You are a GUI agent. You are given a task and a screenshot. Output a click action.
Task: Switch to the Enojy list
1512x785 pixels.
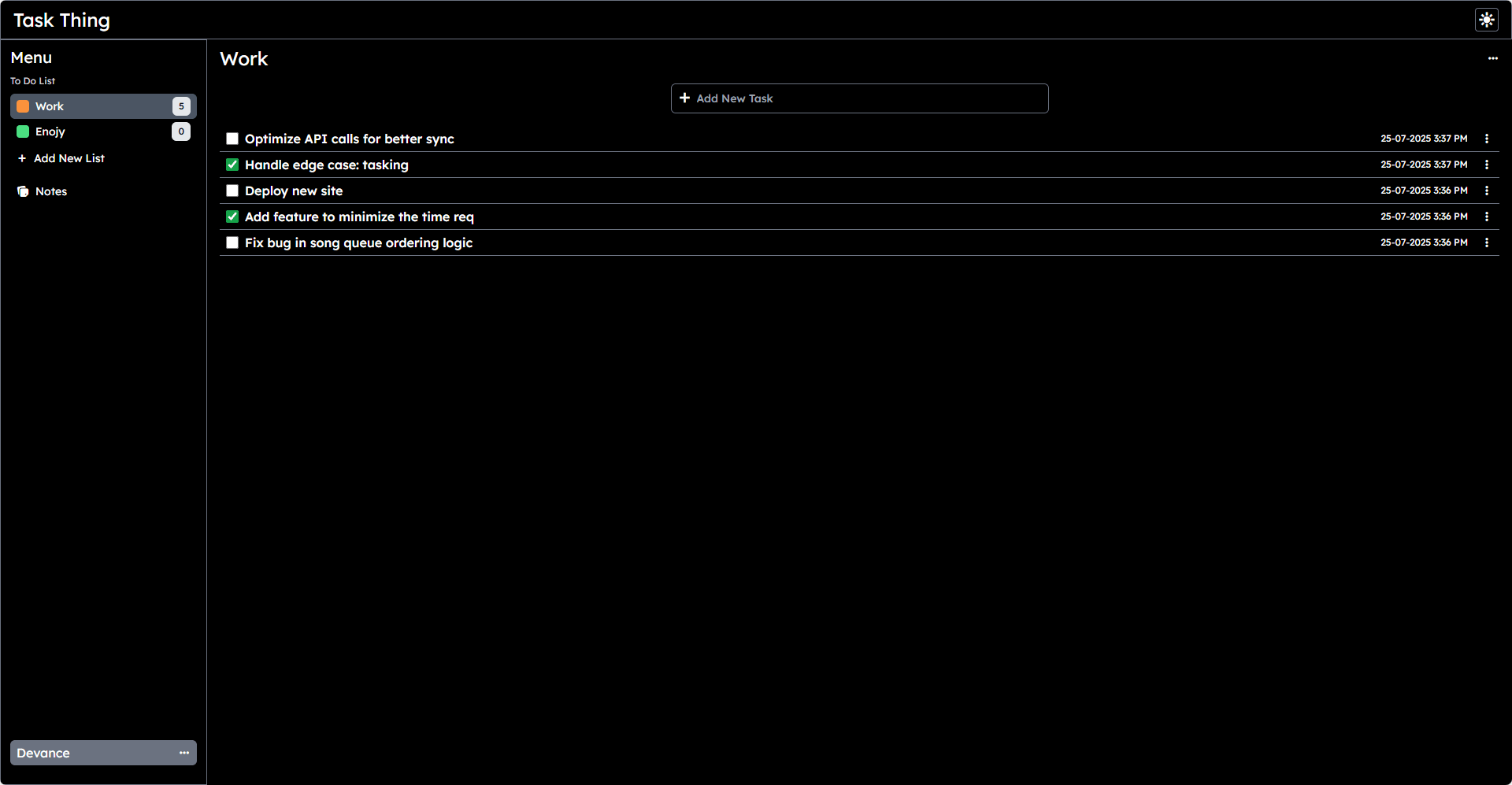50,131
